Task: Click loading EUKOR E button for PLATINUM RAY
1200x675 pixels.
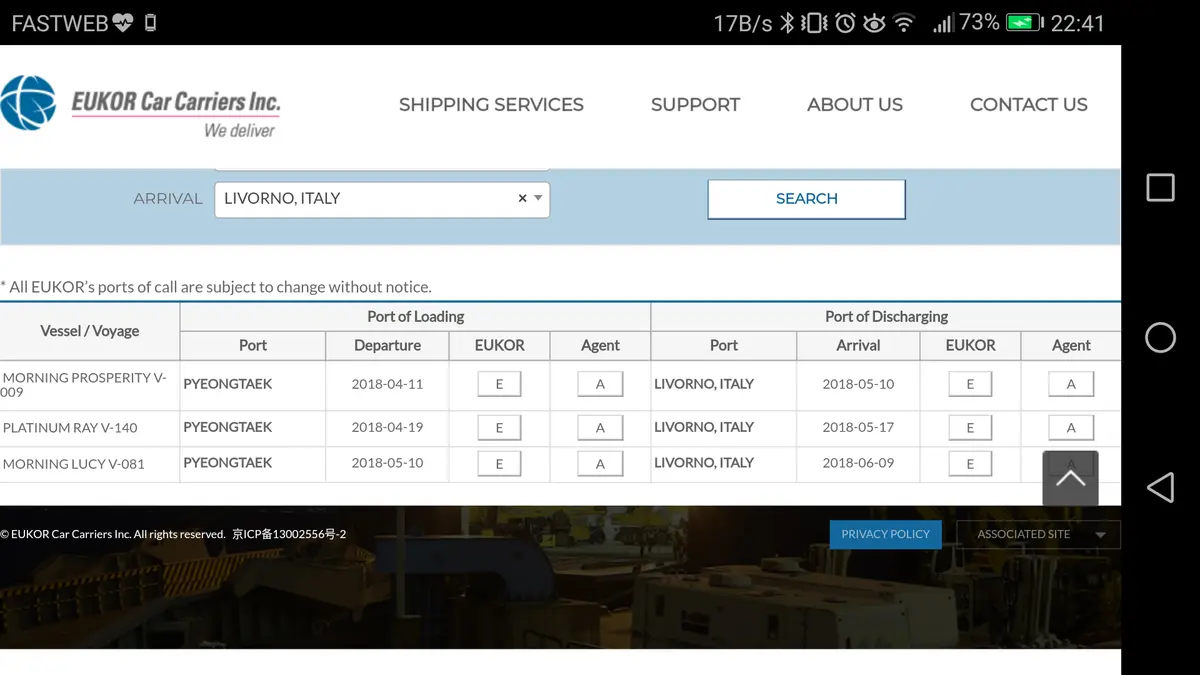Action: [499, 428]
